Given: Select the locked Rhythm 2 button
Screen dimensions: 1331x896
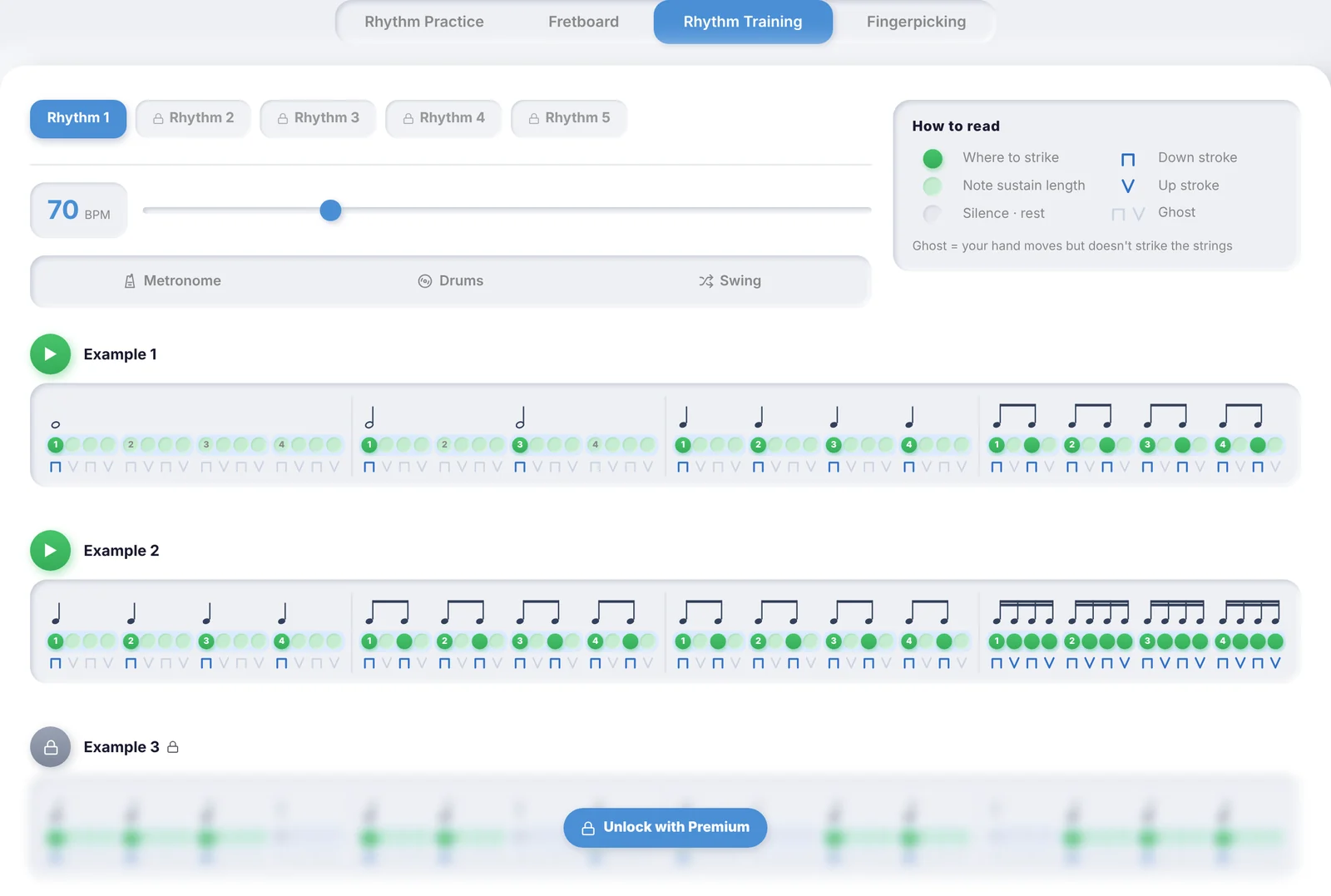Looking at the screenshot, I should point(193,118).
